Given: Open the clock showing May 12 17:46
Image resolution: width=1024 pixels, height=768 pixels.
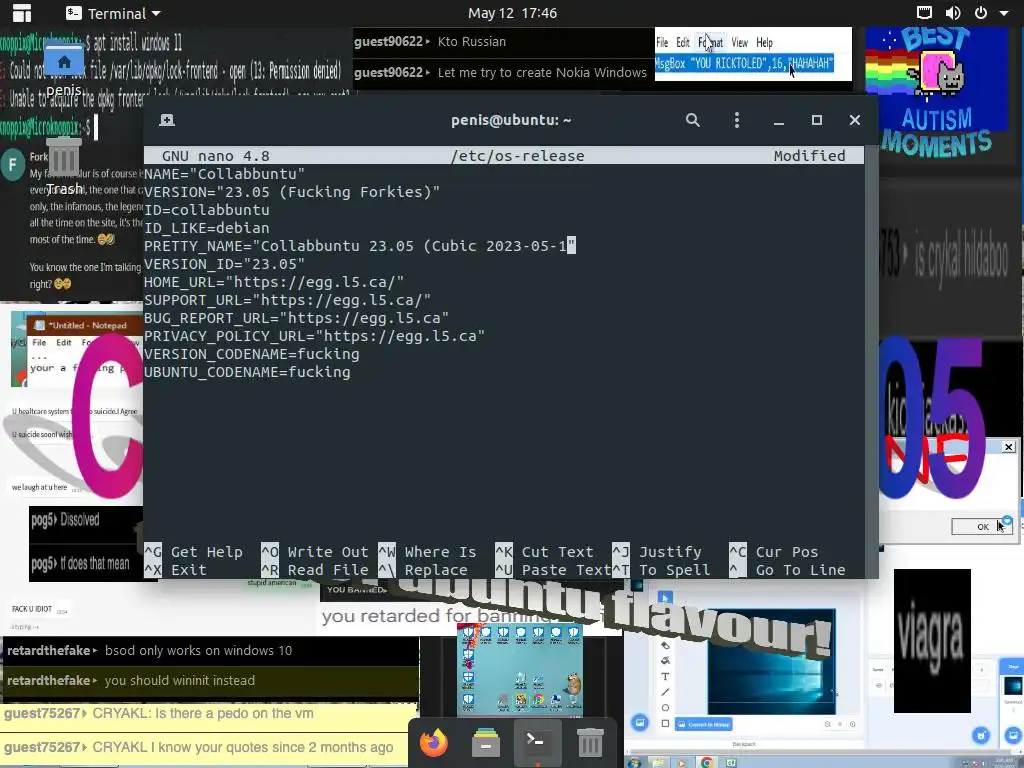Looking at the screenshot, I should point(512,13).
